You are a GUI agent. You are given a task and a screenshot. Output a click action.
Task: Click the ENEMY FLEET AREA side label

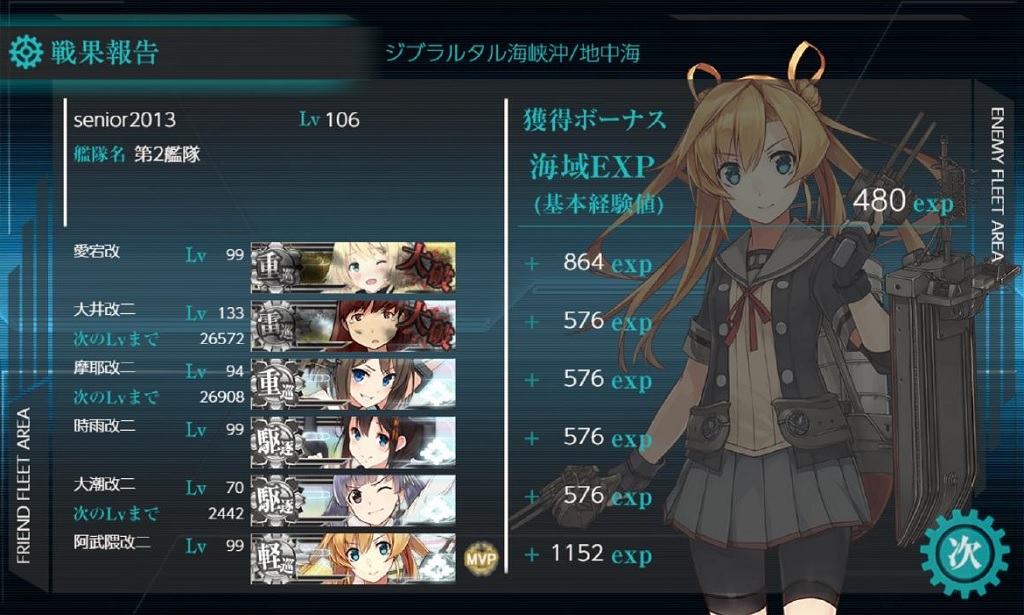997,184
